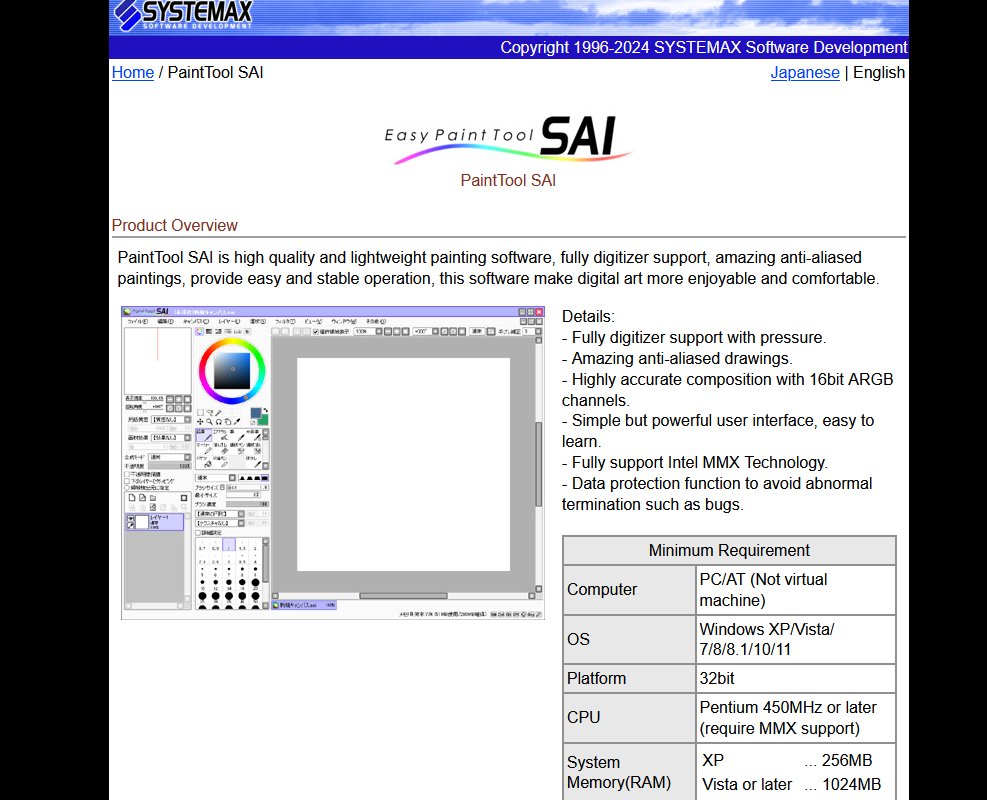Click the new layer icon in SAI layer panel
Image resolution: width=987 pixels, height=800 pixels.
point(132,497)
